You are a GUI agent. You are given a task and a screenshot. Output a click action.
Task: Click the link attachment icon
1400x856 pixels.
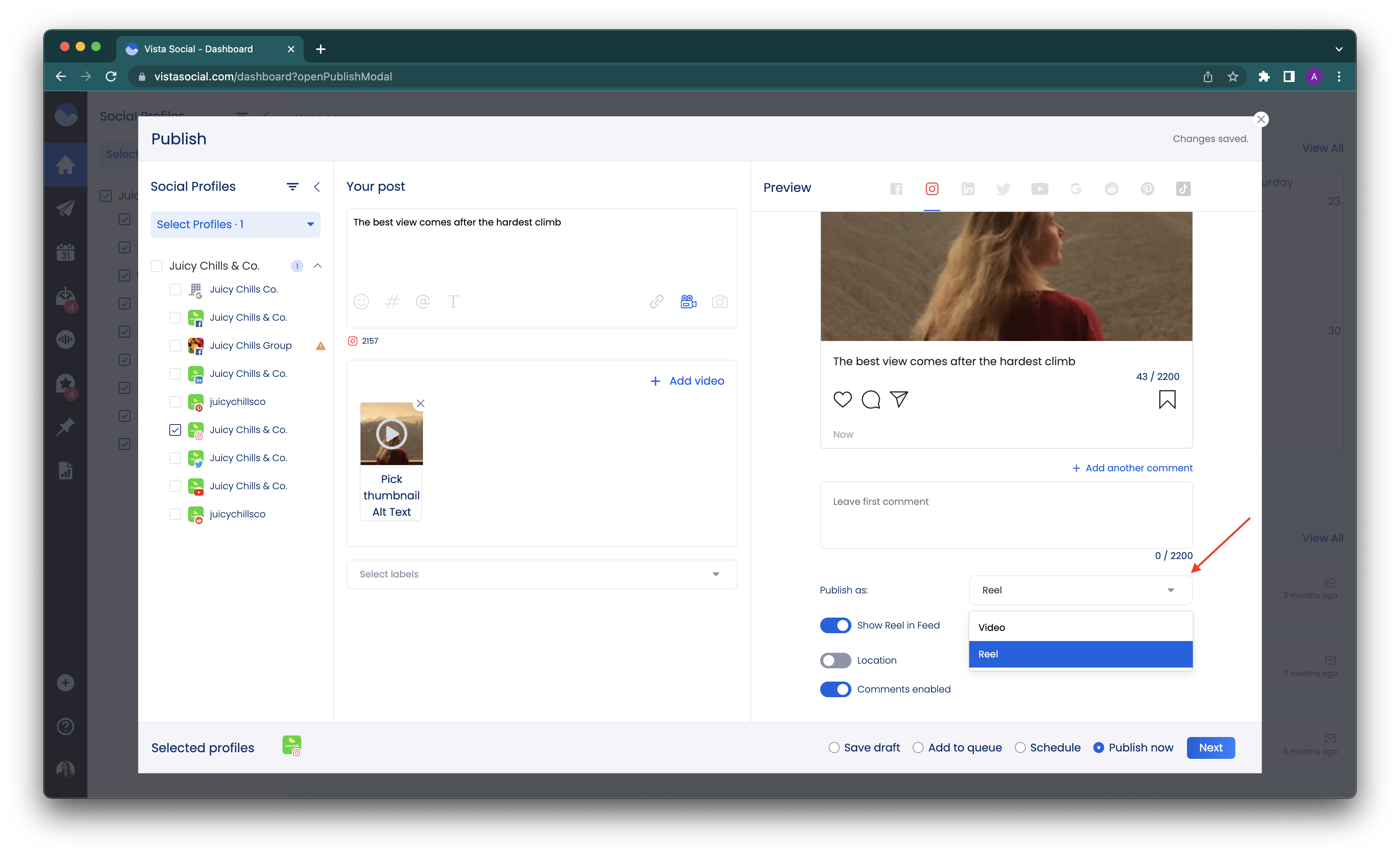[656, 302]
